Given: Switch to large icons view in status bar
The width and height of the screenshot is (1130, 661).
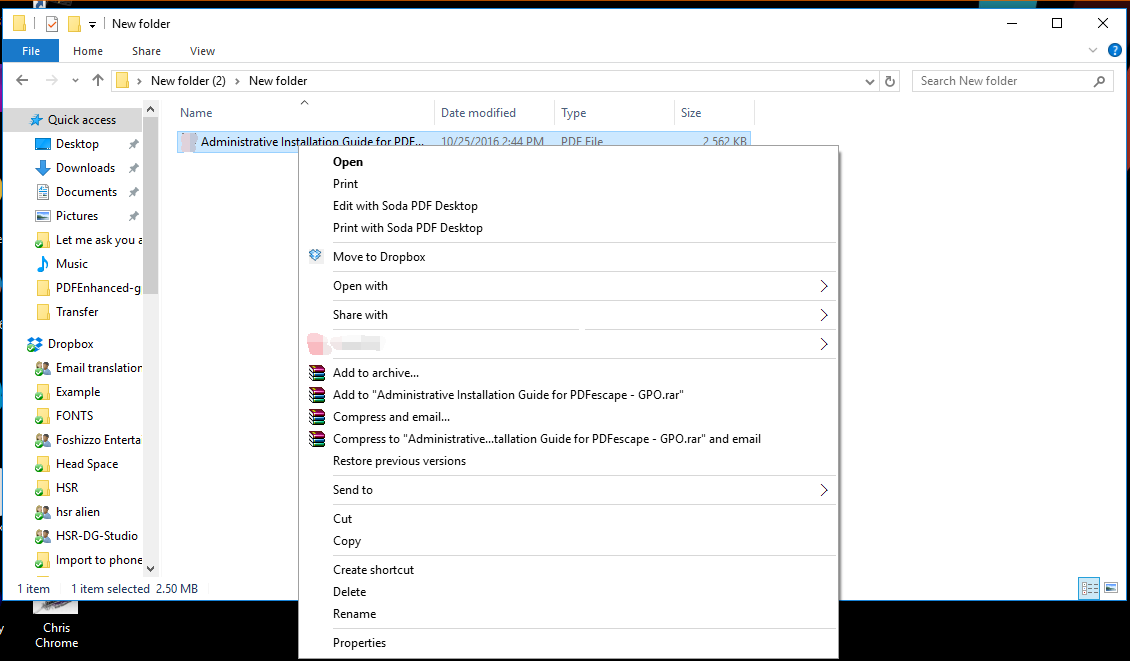Looking at the screenshot, I should pyautogui.click(x=1111, y=588).
